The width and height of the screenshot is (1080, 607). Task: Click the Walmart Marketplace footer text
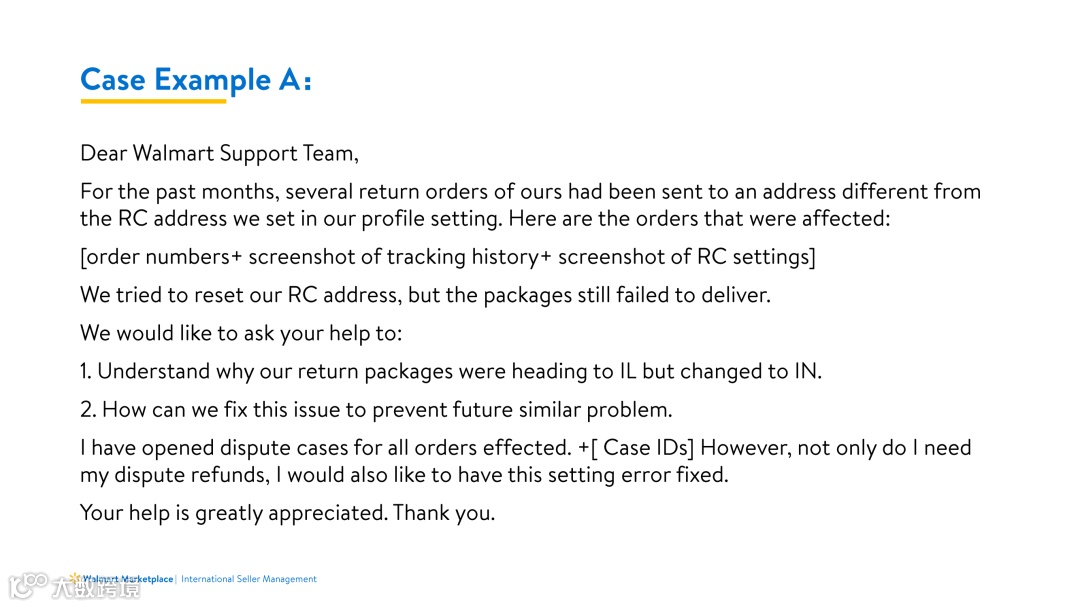tap(127, 579)
